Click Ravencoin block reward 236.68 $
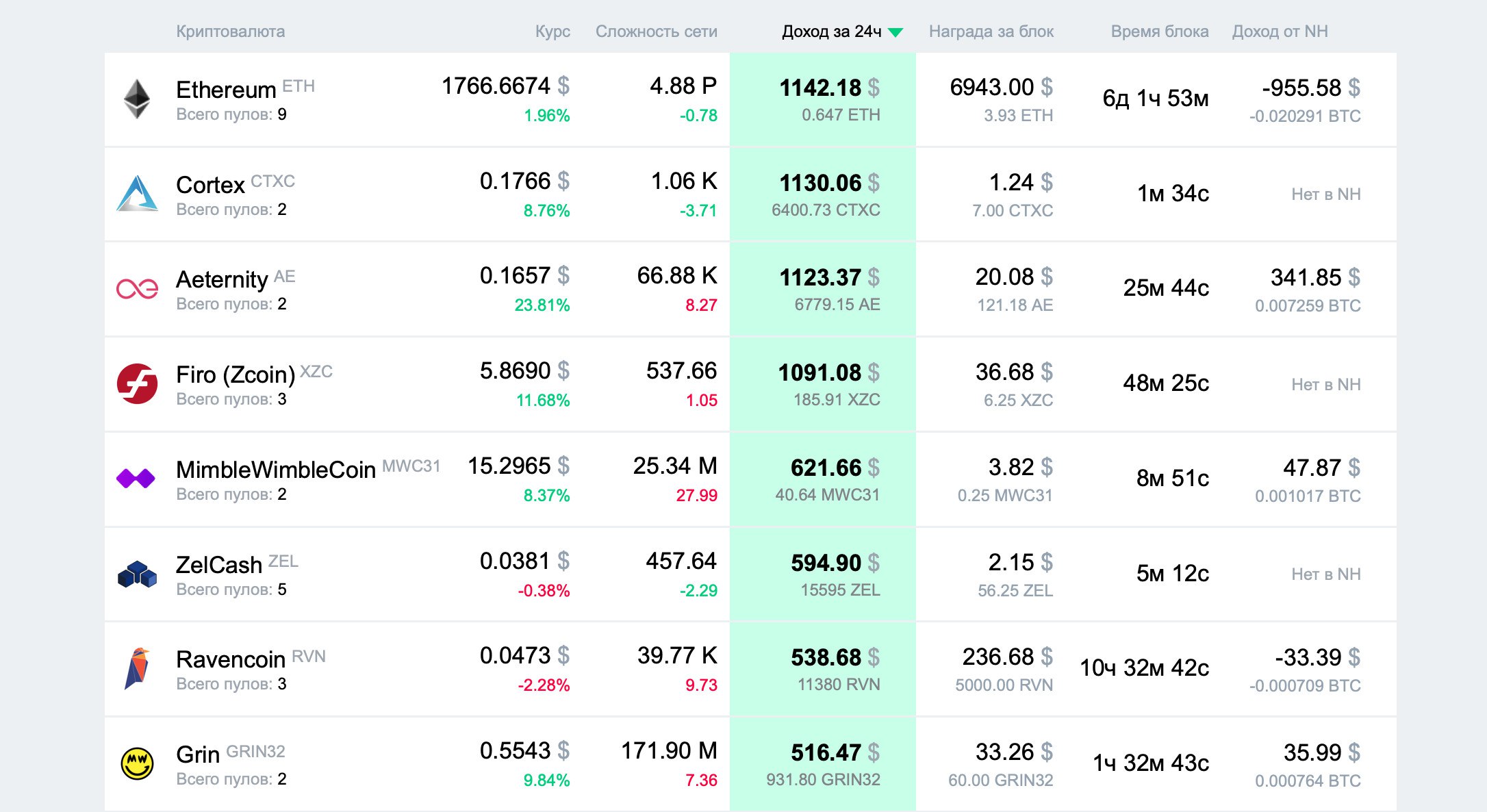Screen dimensions: 1487x812 [1007, 657]
